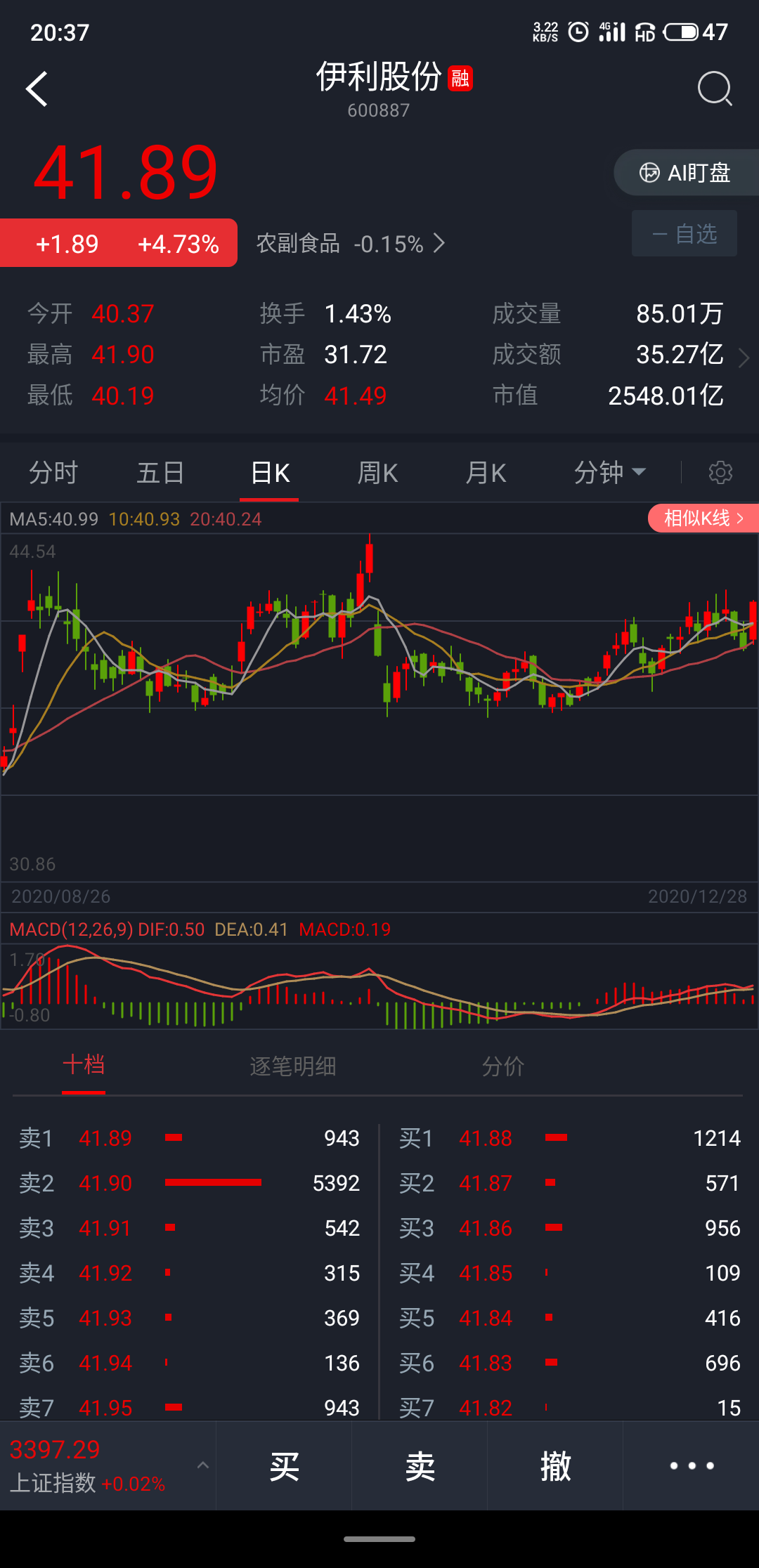Open the search magnifier icon
Image resolution: width=759 pixels, height=1568 pixels.
[715, 89]
